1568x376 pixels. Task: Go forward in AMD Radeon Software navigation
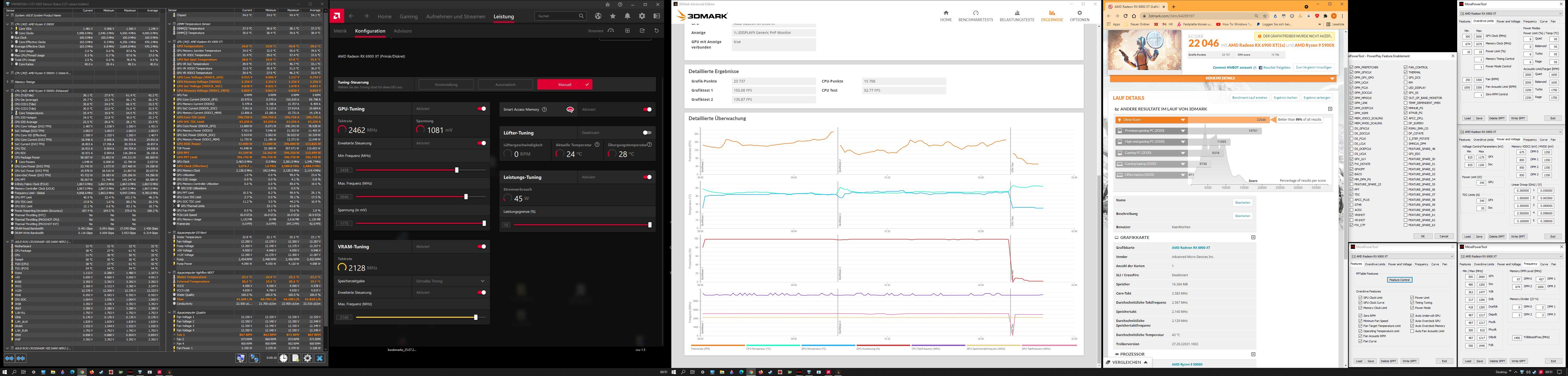(366, 16)
